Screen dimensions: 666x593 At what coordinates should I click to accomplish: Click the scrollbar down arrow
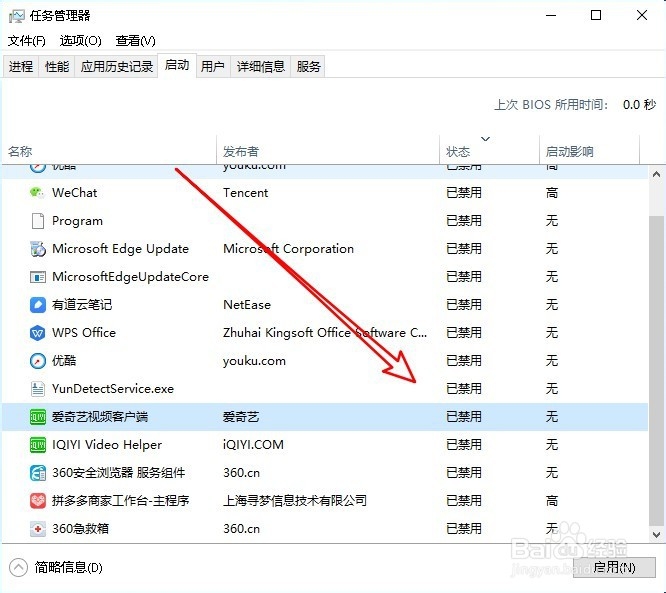[656, 535]
